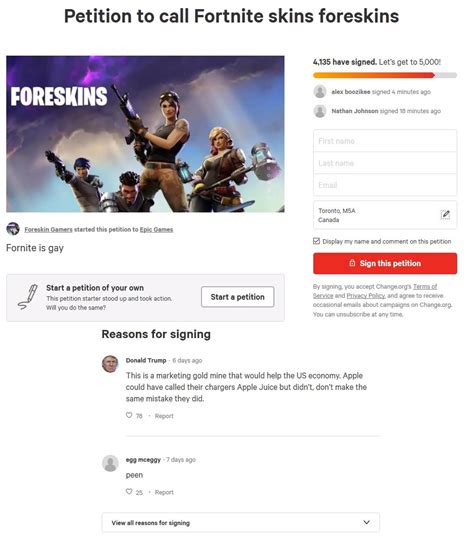This screenshot has width=474, height=539.
Task: Open the Toronto, Canada location field
Action: pos(385,215)
